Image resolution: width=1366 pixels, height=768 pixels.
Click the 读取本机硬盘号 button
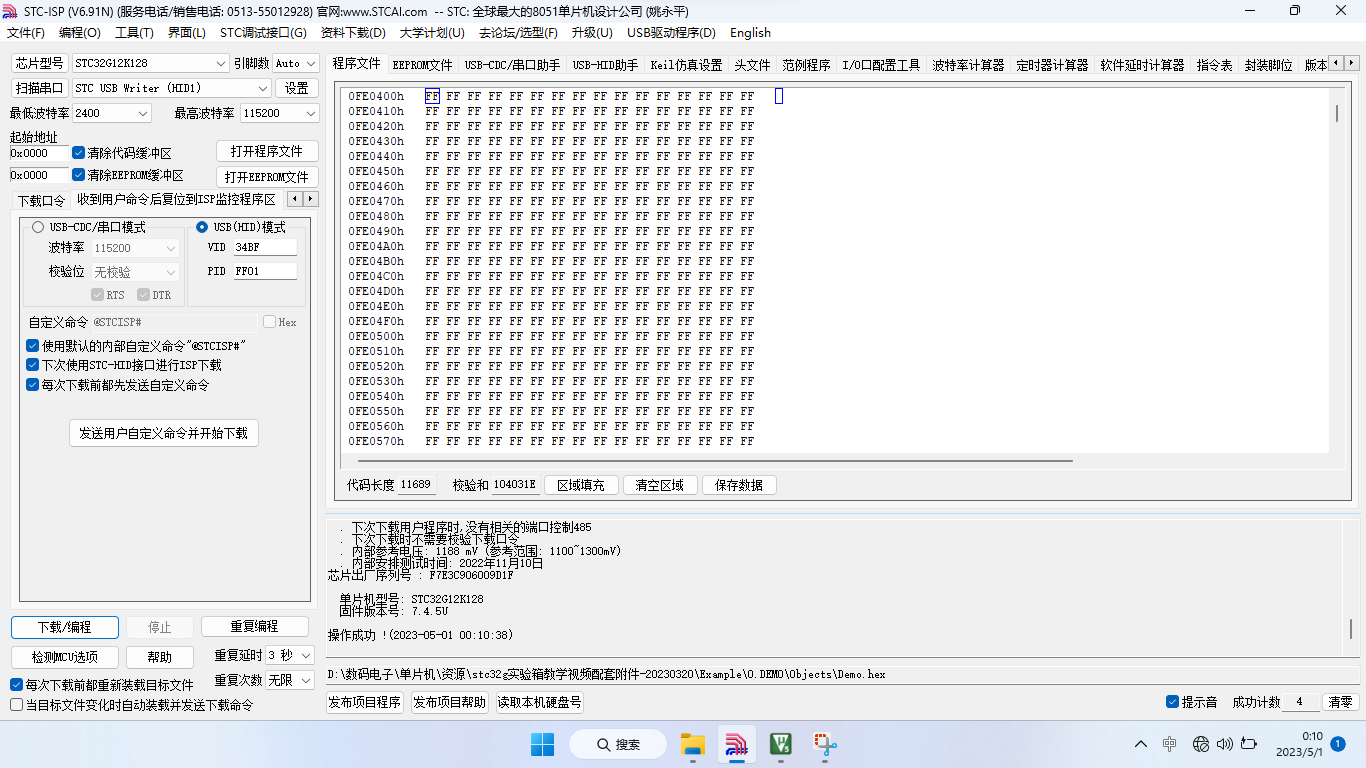coord(540,702)
